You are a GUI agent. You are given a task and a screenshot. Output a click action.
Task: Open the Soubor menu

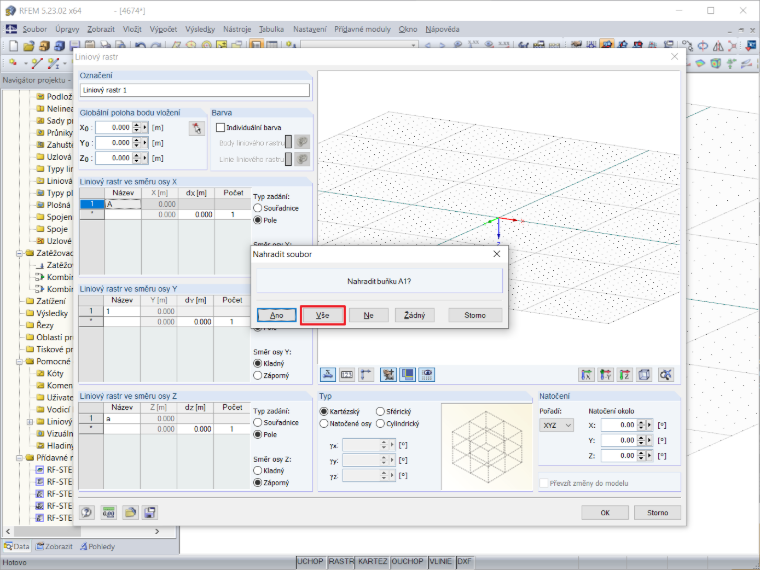[x=34, y=29]
